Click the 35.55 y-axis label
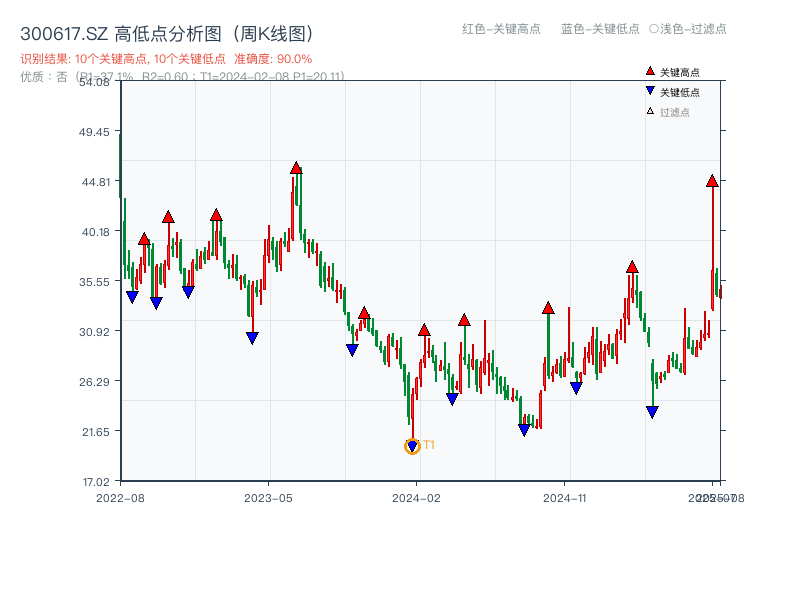The image size is (800, 600). pyautogui.click(x=94, y=282)
